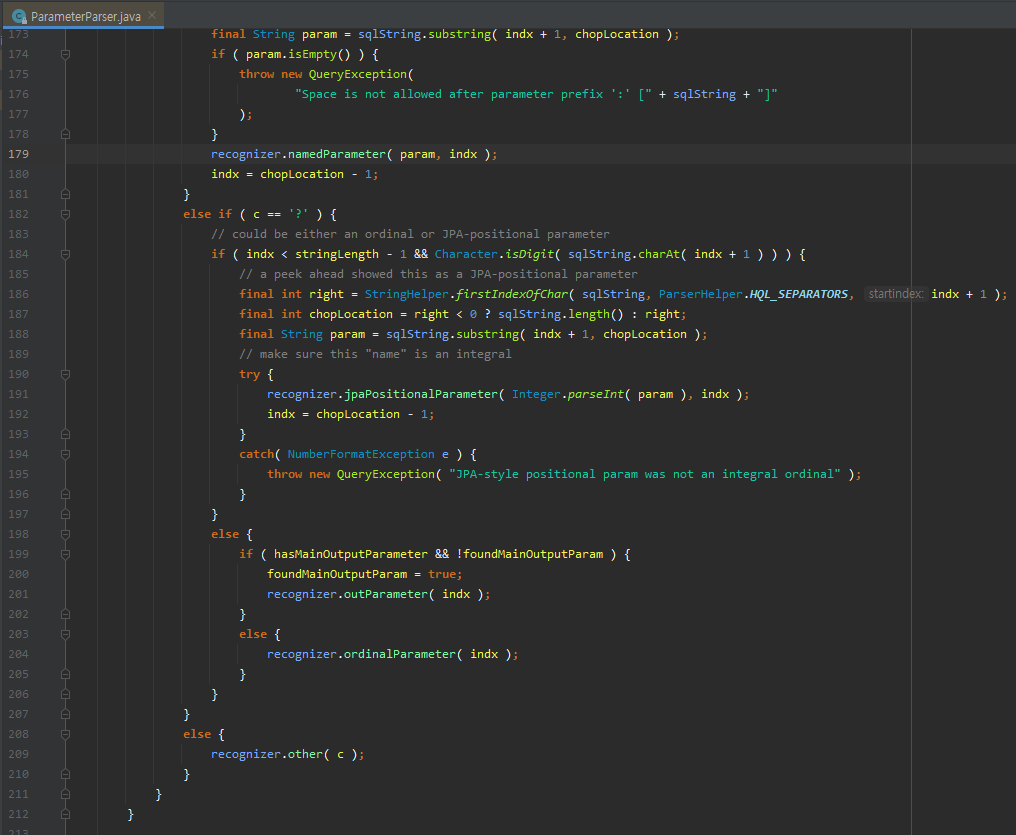Click the fold end marker at line 178
The width and height of the screenshot is (1016, 835).
tap(65, 134)
